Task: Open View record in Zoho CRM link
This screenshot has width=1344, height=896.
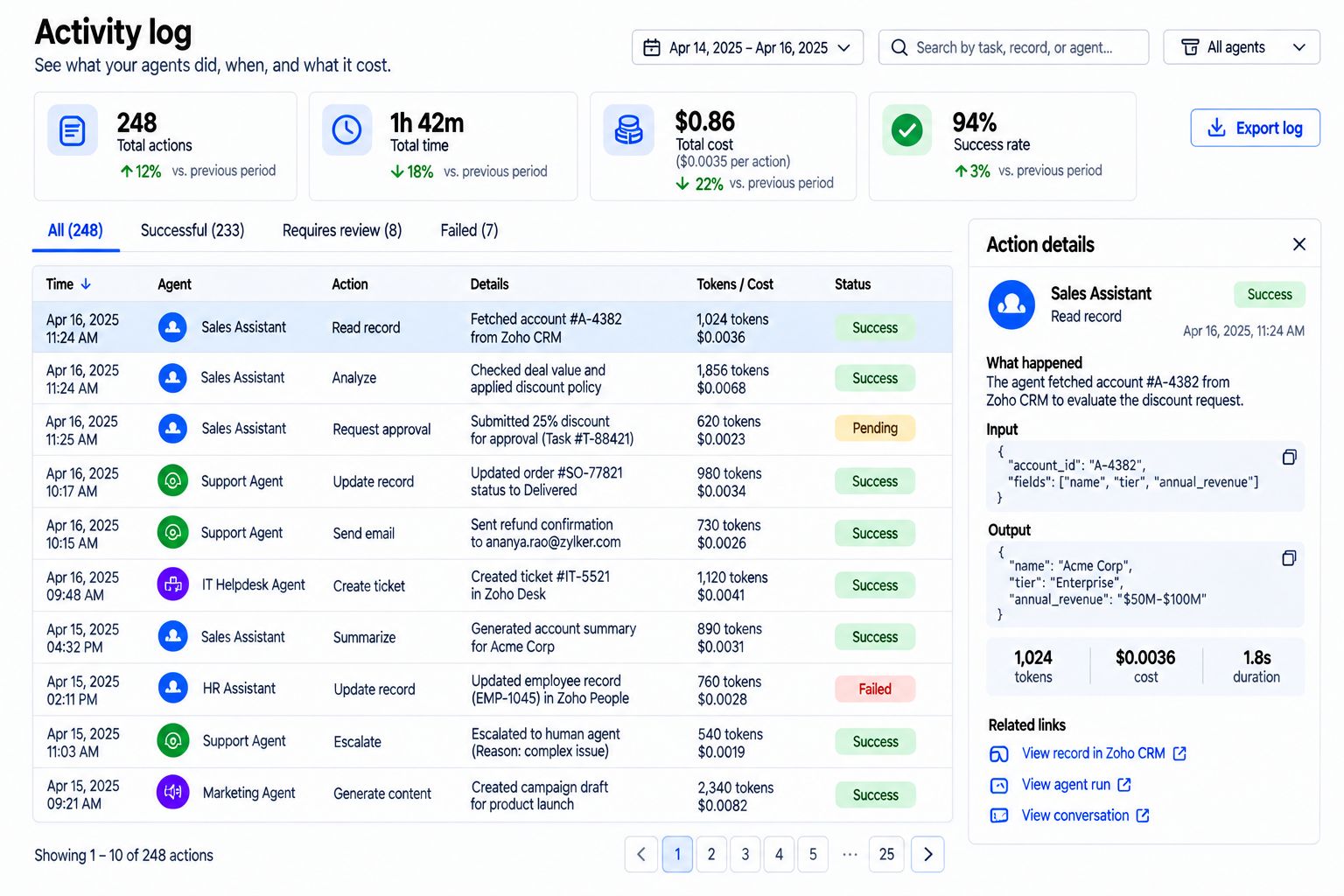Action: pos(1103,753)
